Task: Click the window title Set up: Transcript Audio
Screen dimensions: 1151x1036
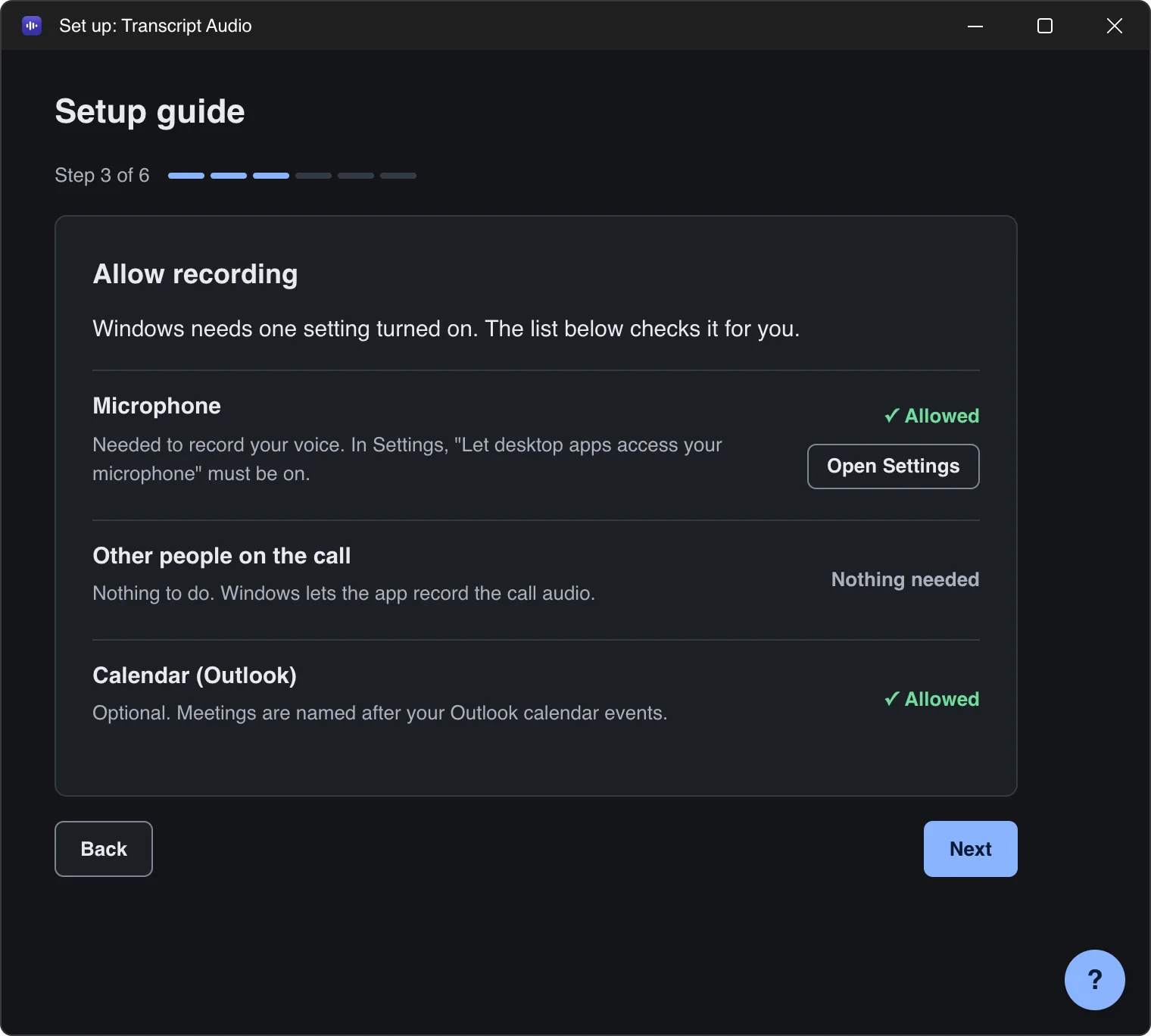Action: point(155,26)
